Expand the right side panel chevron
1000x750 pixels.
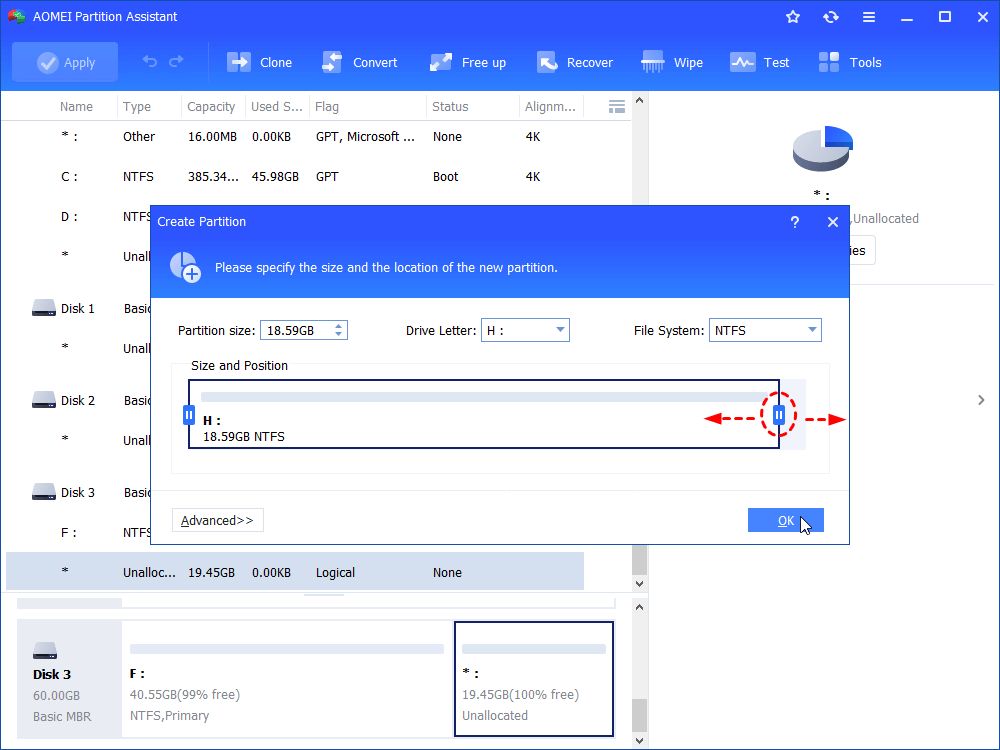tap(981, 399)
